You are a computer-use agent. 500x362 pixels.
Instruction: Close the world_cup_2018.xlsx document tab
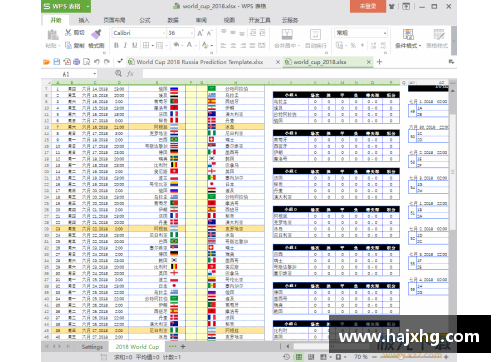tap(369, 62)
